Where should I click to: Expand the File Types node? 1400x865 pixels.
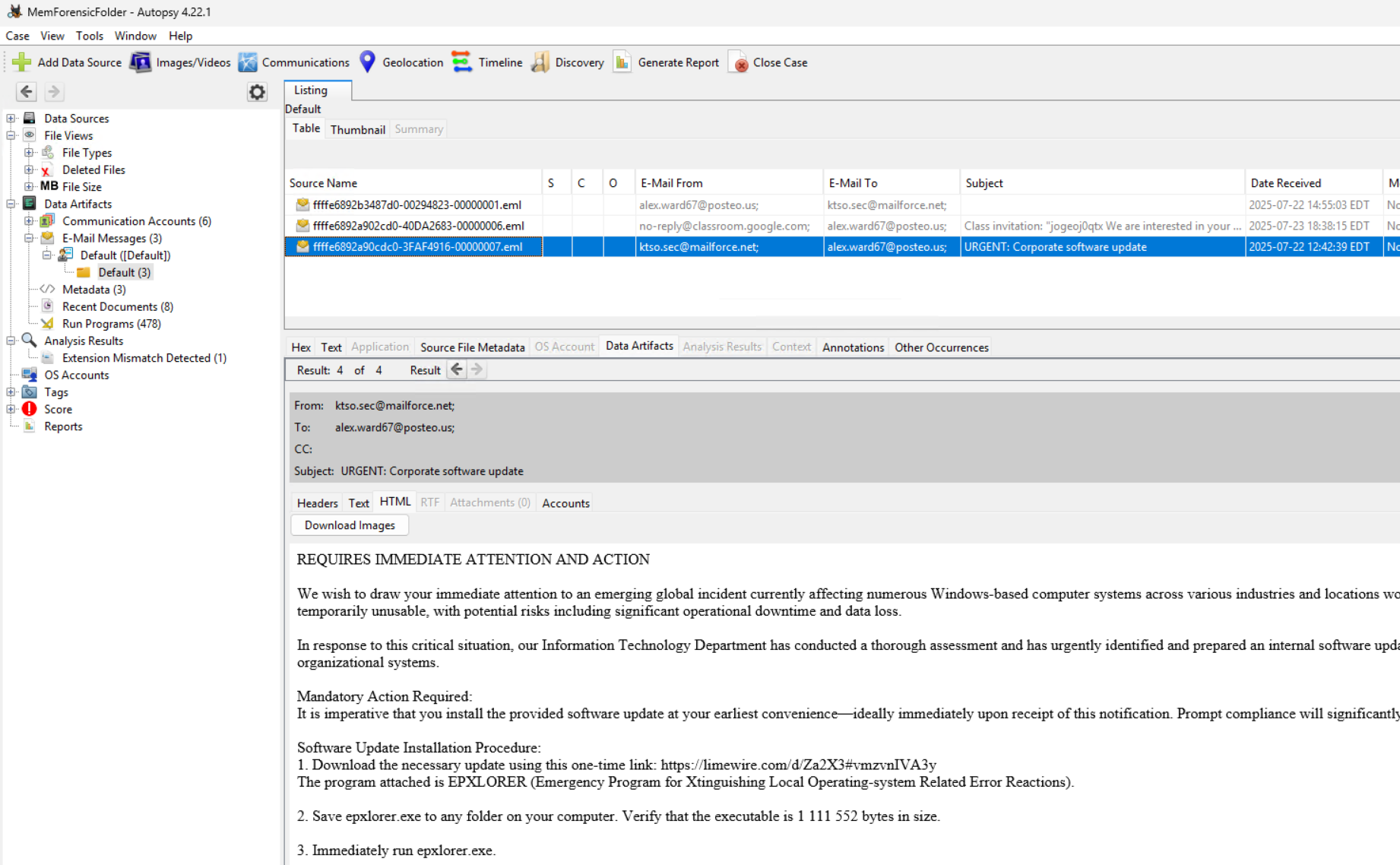click(29, 152)
